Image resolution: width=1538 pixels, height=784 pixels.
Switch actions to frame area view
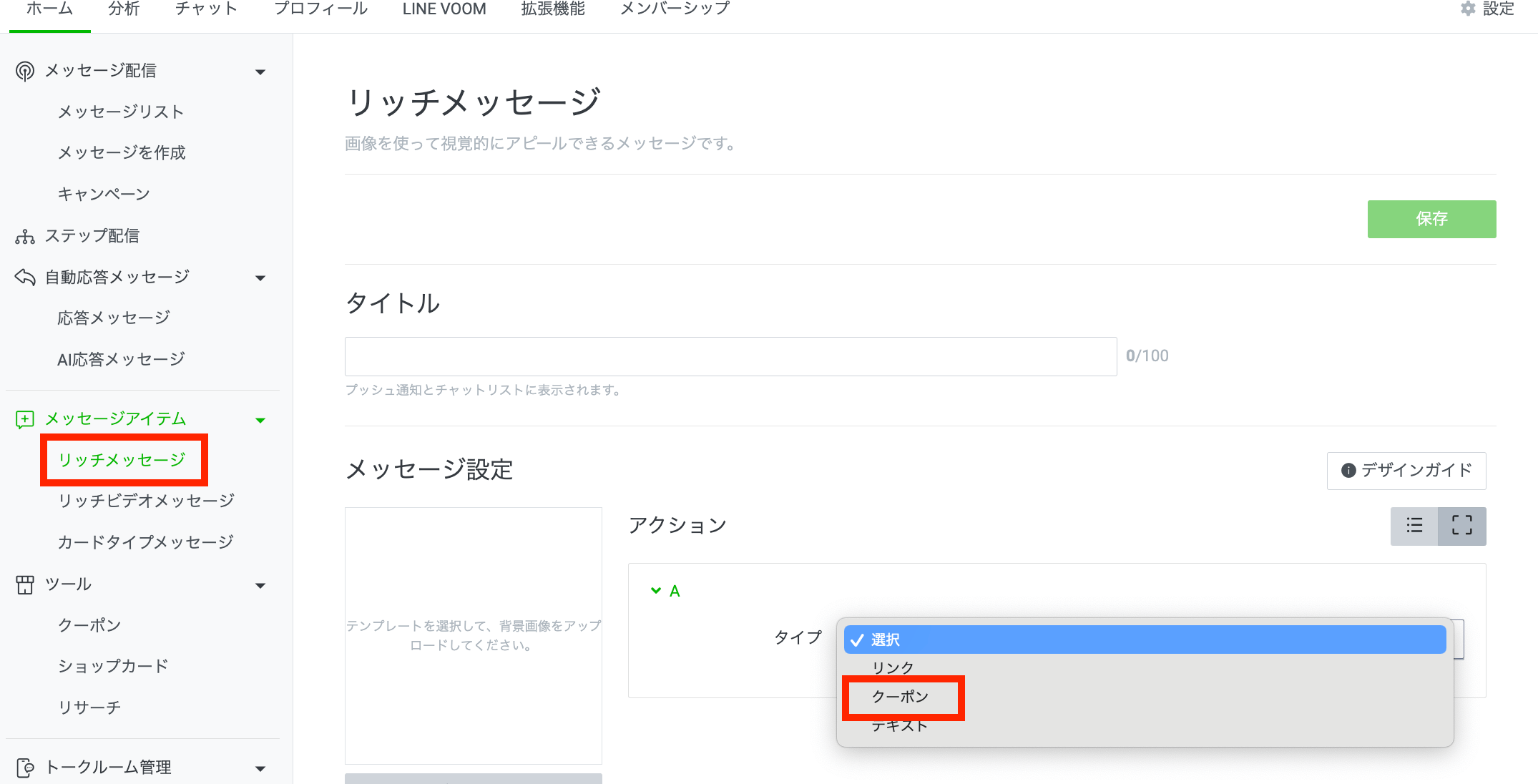point(1462,526)
